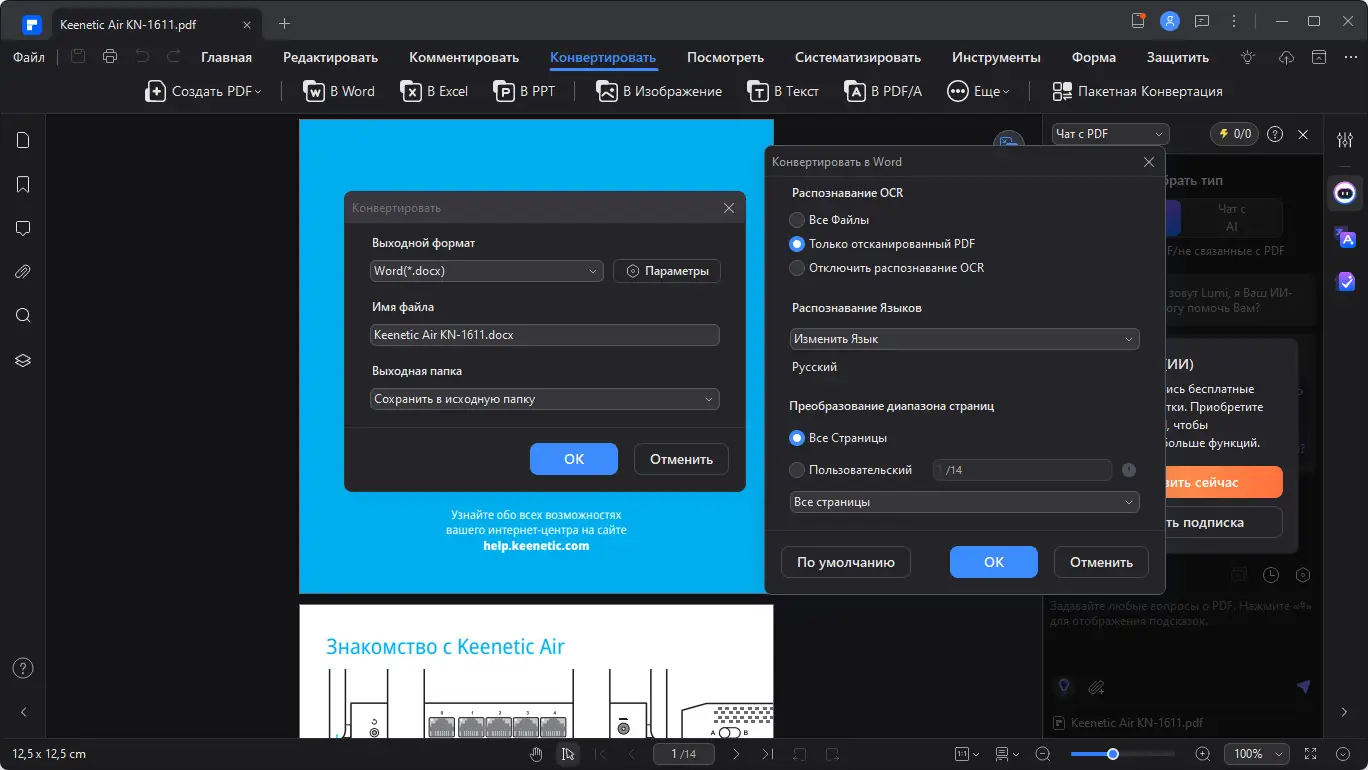Click the info icon next to page range field
The width and height of the screenshot is (1368, 770).
click(x=1129, y=470)
